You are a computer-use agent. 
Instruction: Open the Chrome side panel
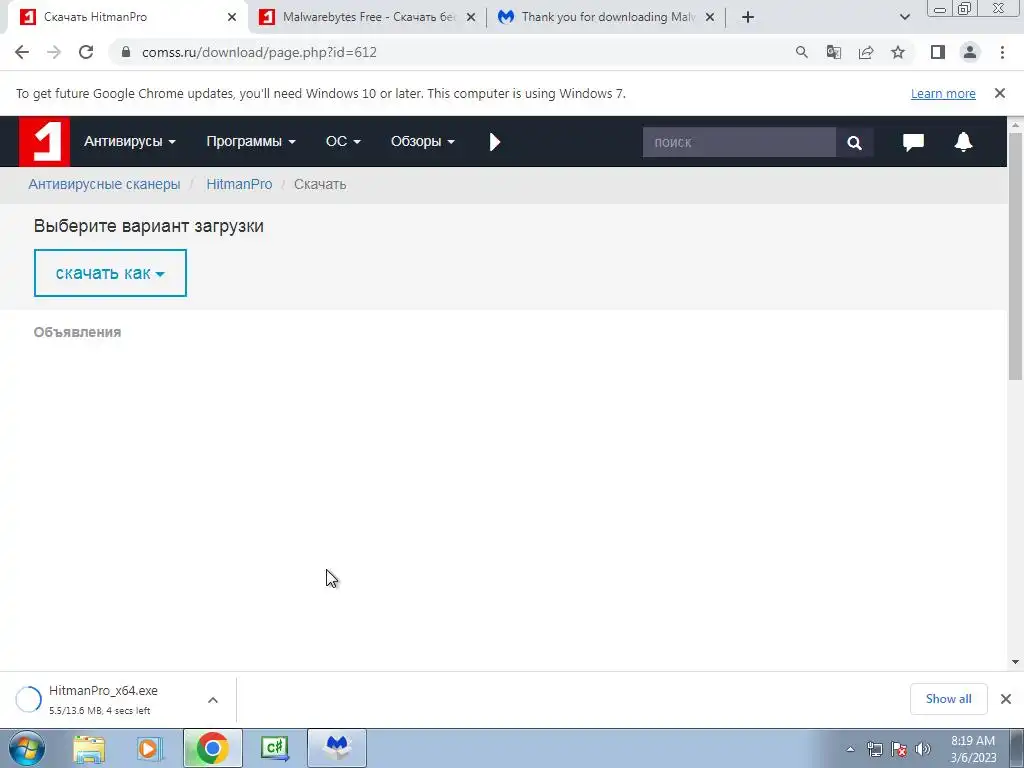click(x=938, y=52)
